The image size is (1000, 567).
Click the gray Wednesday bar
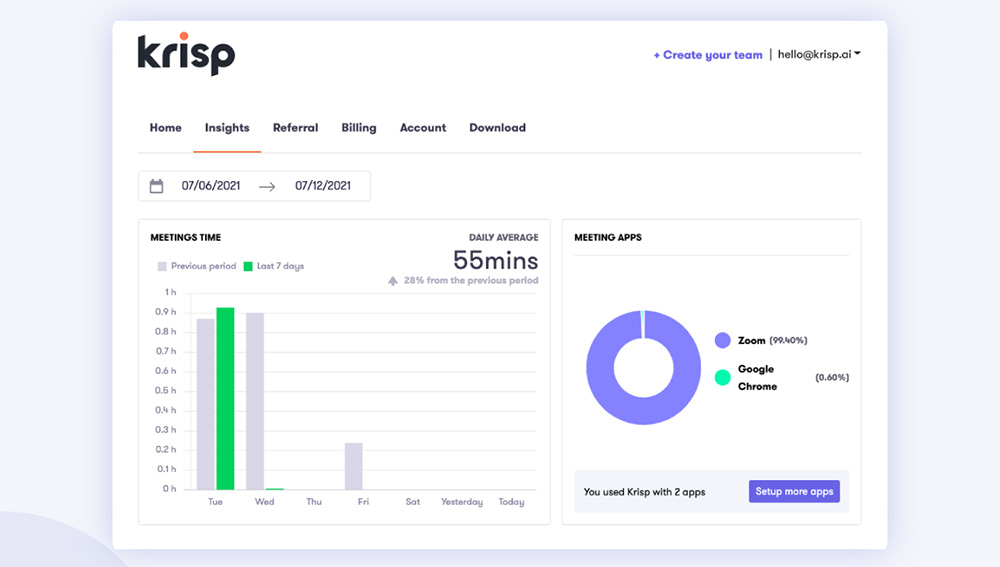255,401
